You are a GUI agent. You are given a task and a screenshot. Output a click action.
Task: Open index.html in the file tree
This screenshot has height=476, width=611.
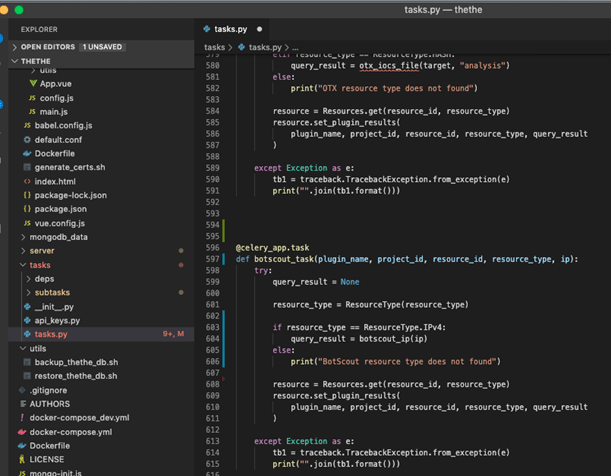54,181
